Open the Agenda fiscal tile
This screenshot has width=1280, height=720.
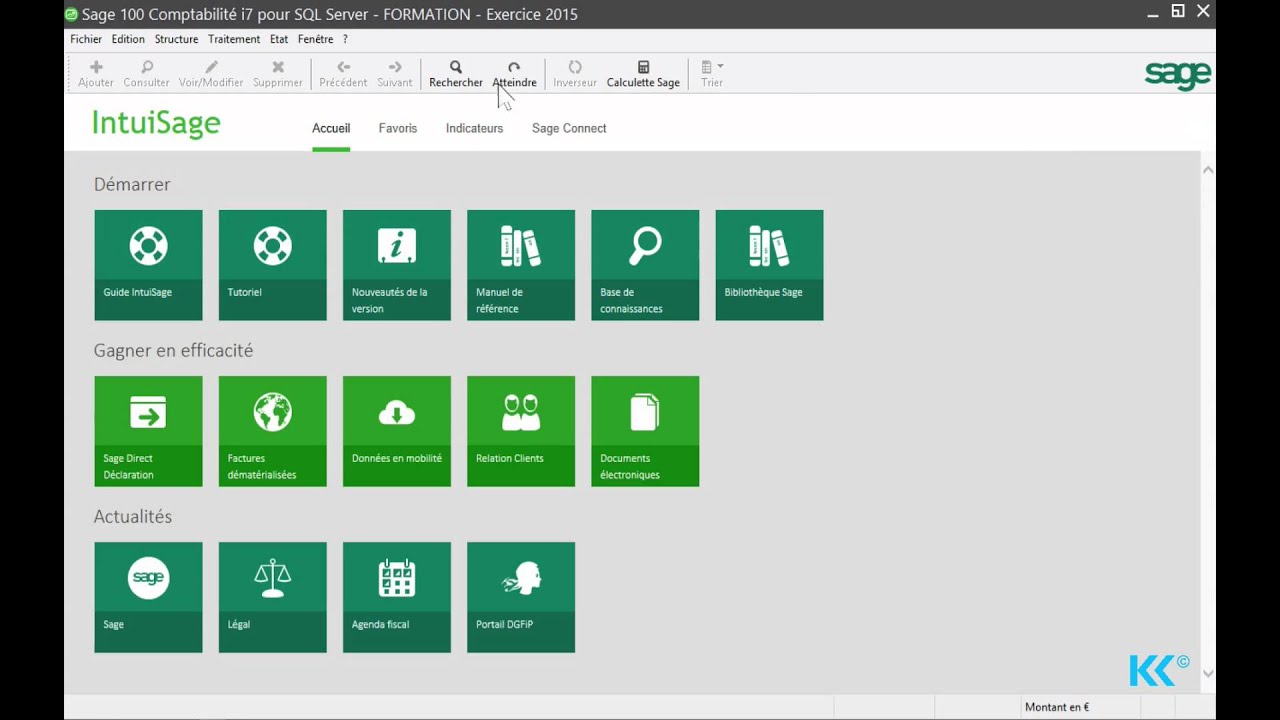coord(397,597)
